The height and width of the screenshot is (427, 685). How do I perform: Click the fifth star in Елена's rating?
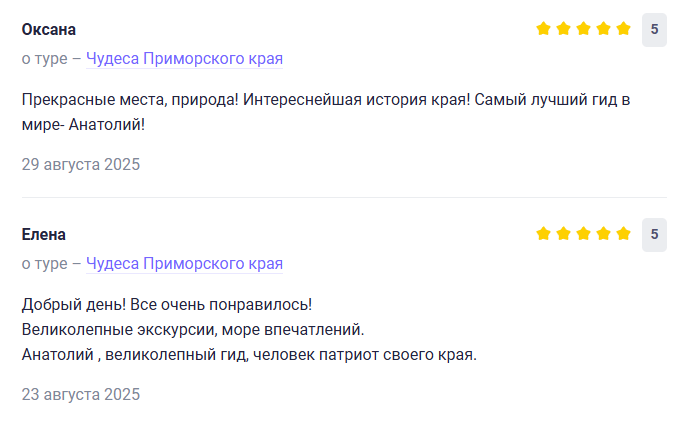pyautogui.click(x=624, y=234)
